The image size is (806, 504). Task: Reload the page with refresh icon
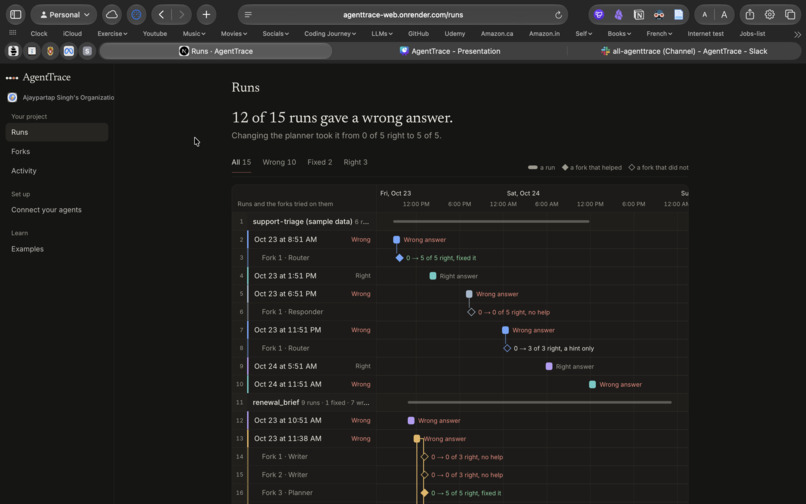[x=558, y=15]
